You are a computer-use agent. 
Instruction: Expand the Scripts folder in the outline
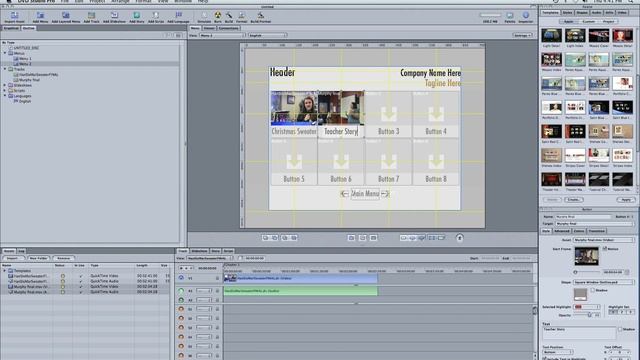click(5, 91)
